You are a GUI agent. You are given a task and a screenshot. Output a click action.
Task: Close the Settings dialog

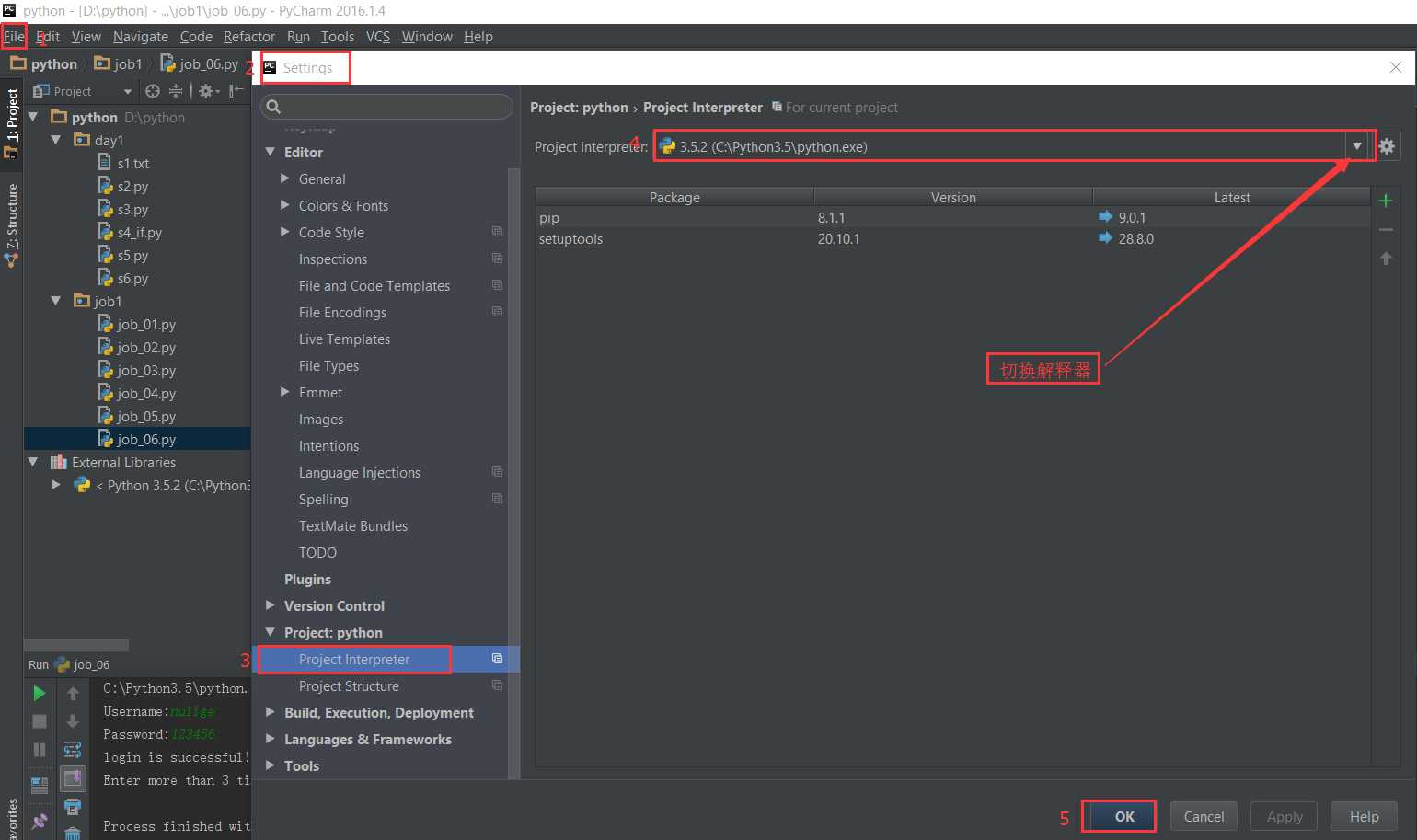point(1395,67)
